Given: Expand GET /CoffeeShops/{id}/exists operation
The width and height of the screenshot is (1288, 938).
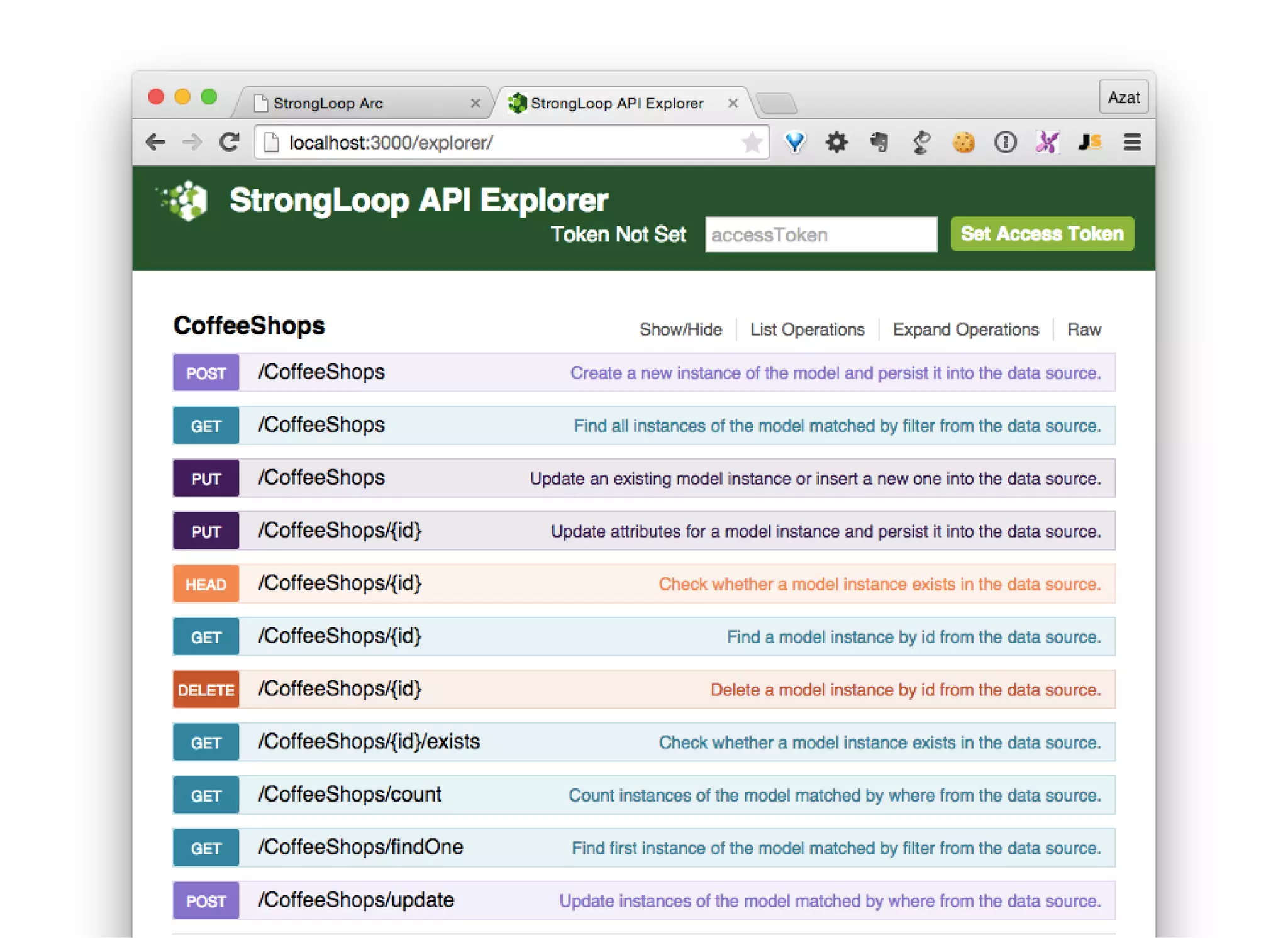Looking at the screenshot, I should [x=644, y=742].
